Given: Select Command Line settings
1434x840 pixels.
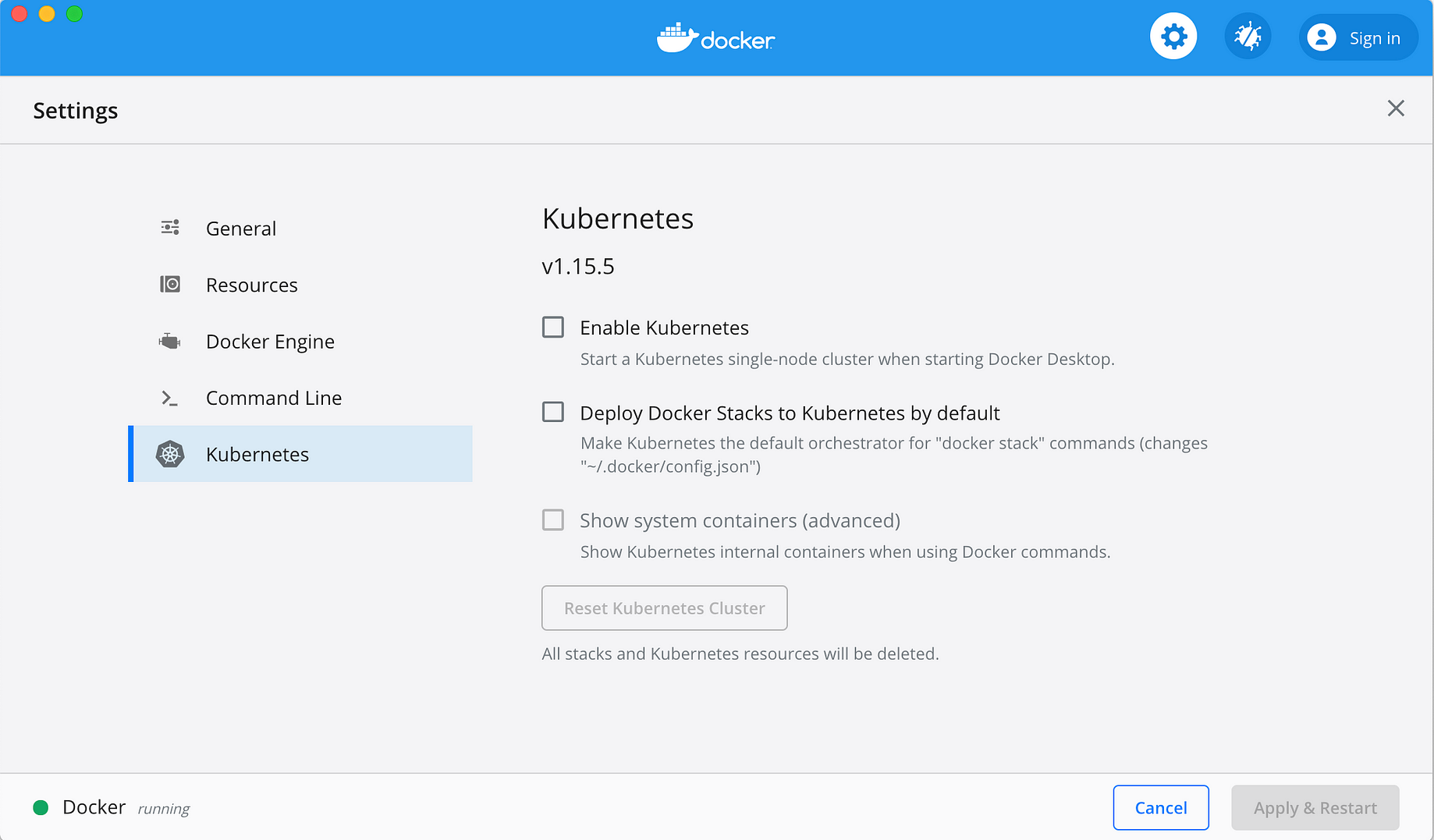Looking at the screenshot, I should 300,398.
